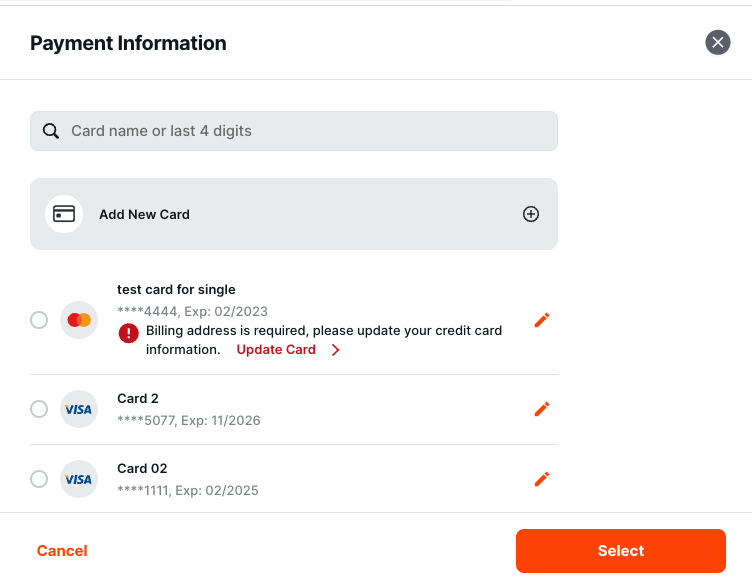Click pencil icon for Card 02
This screenshot has width=752, height=581.
click(x=542, y=479)
